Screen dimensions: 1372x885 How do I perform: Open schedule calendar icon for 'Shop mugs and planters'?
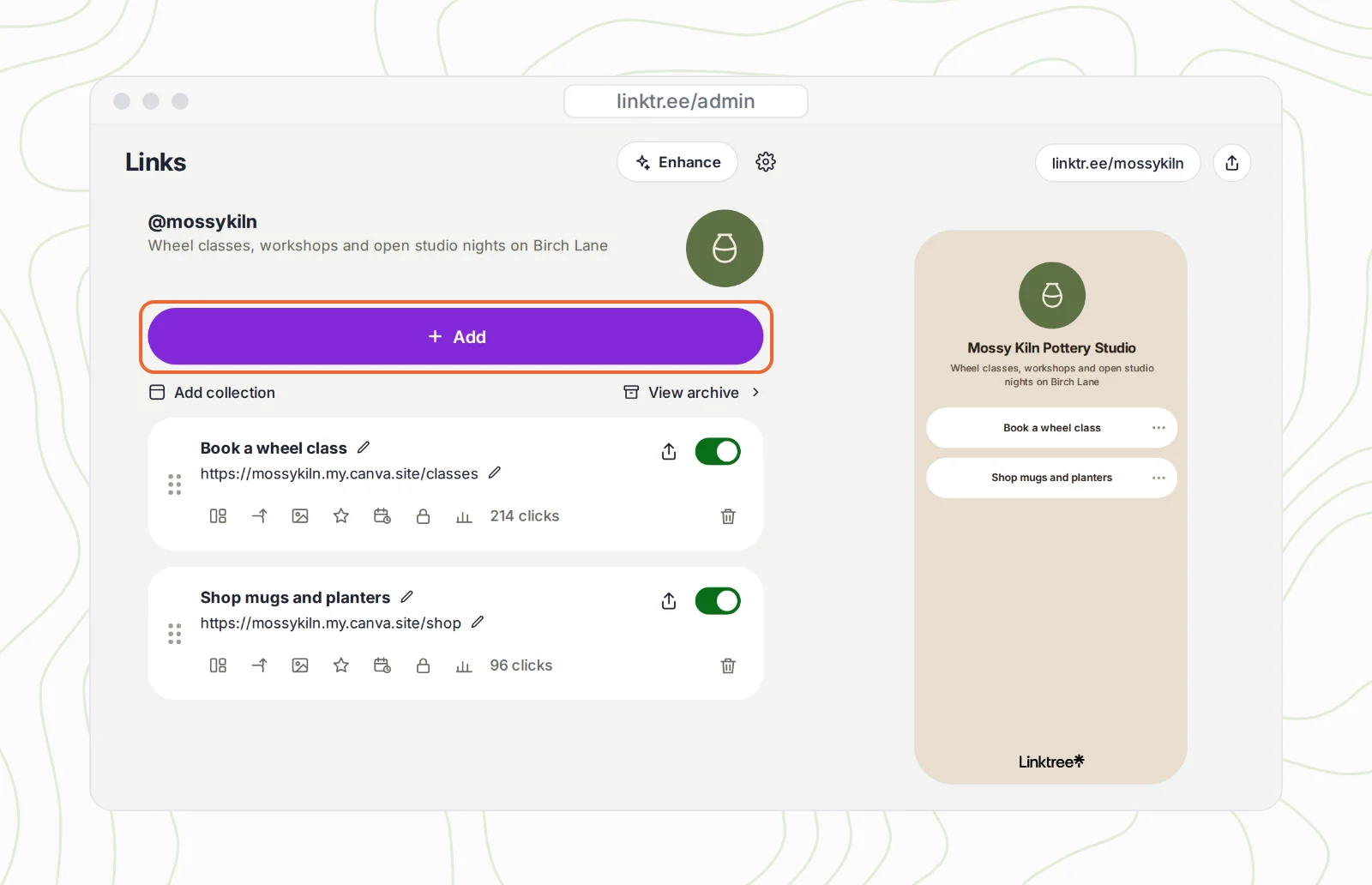(x=382, y=665)
